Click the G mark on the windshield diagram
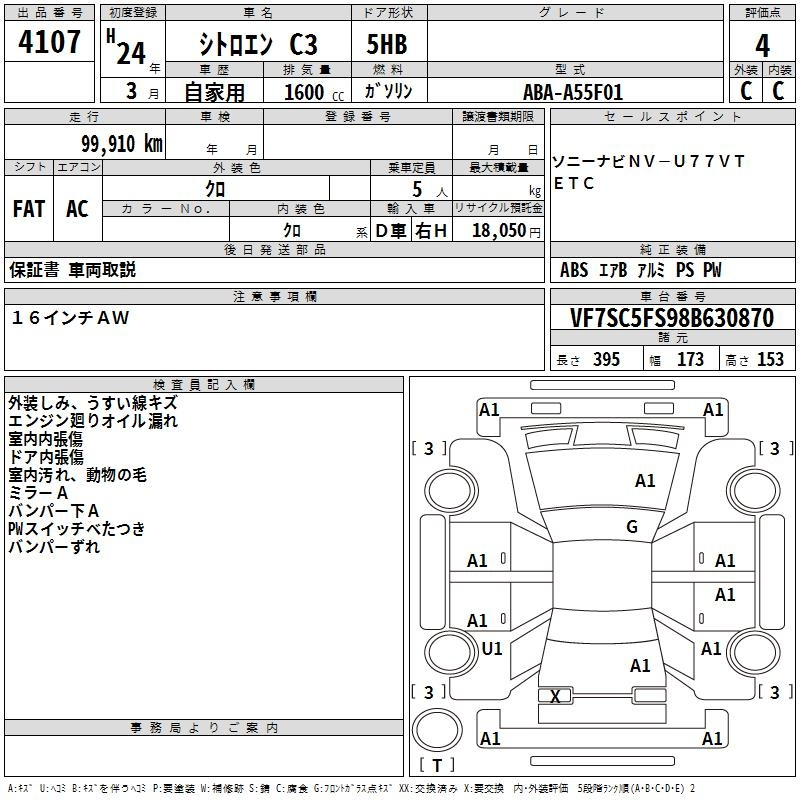This screenshot has width=800, height=800. coord(632,527)
